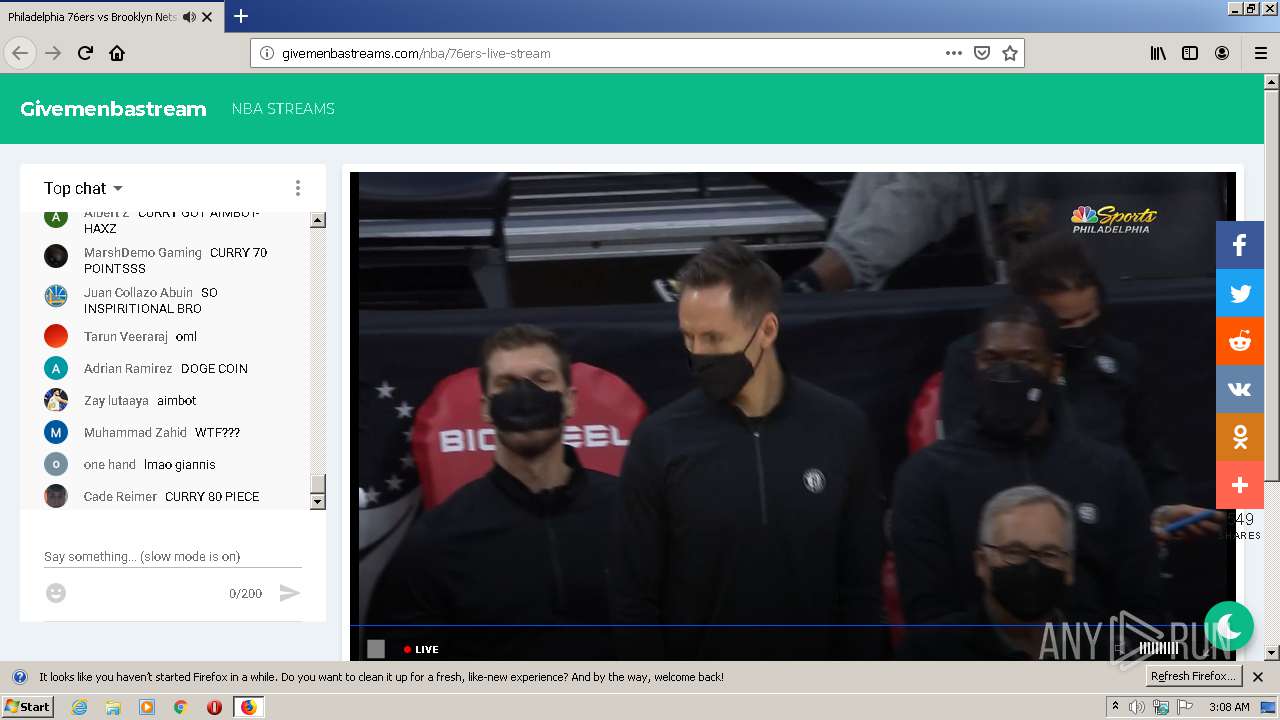Open emoji picker in chat
Screen dimensions: 1280x720
56,593
